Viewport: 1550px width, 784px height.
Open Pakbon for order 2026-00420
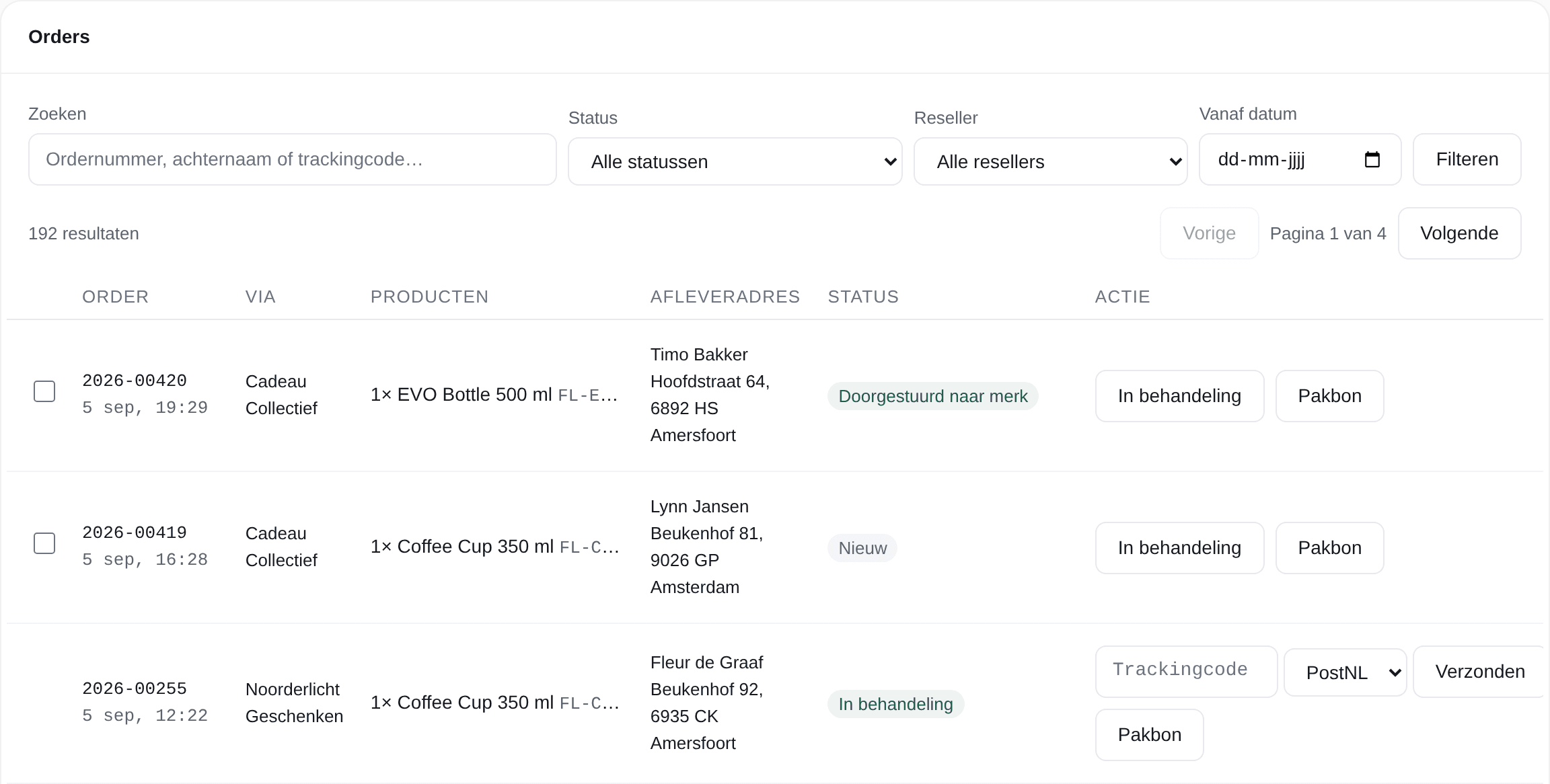[1329, 396]
